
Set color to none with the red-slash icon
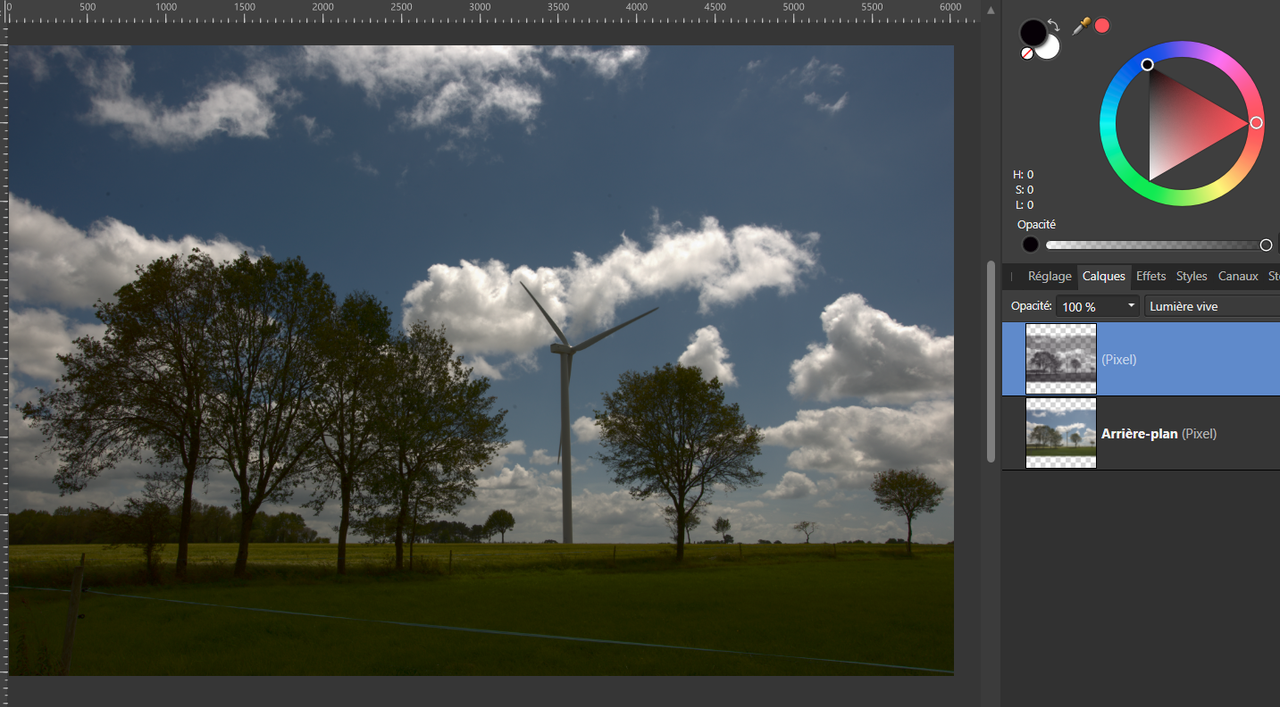pyautogui.click(x=1027, y=53)
